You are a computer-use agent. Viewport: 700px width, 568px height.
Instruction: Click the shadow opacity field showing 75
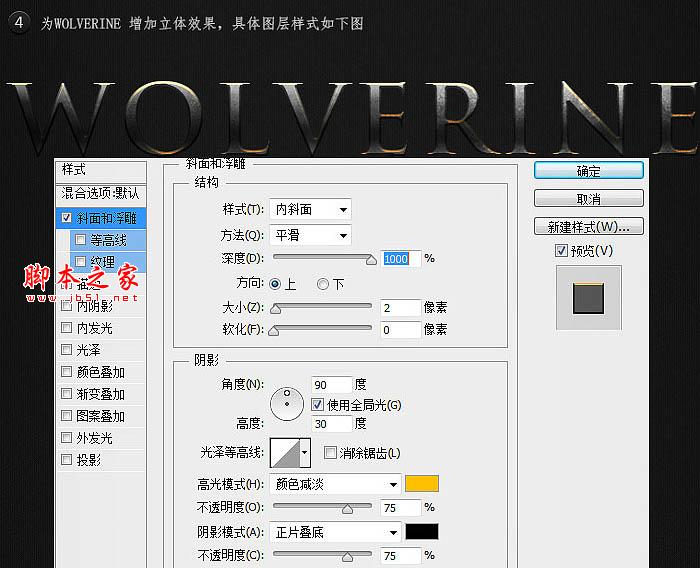(401, 555)
